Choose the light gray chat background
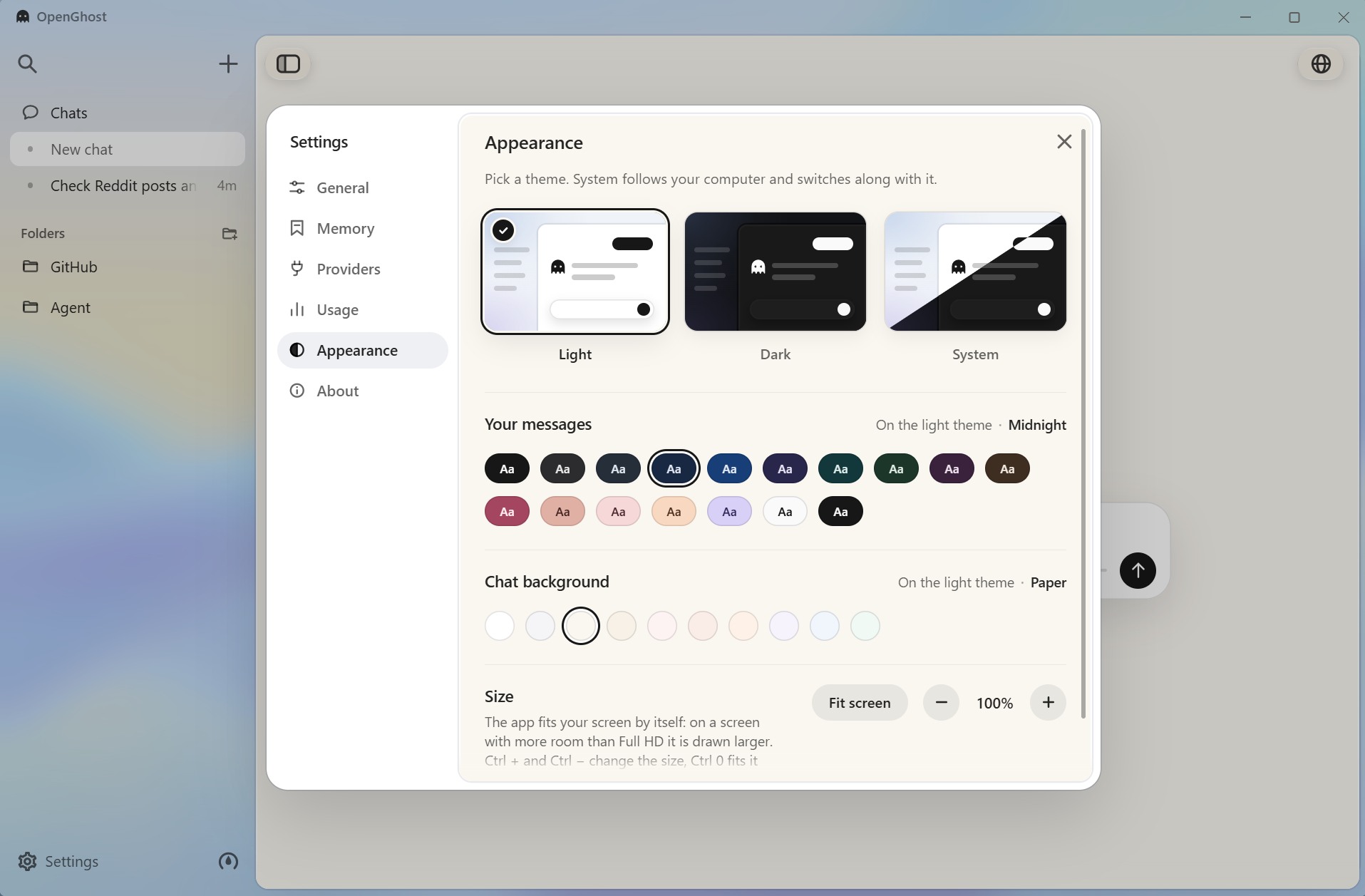The width and height of the screenshot is (1365, 896). click(x=540, y=626)
